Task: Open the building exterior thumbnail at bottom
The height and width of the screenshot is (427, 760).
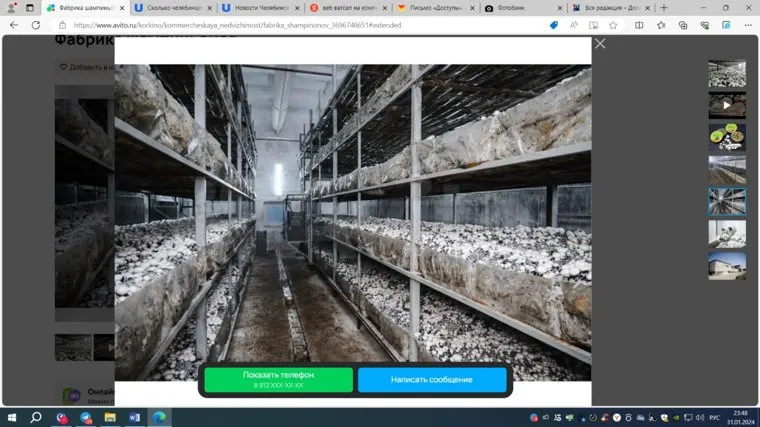Action: pos(727,265)
